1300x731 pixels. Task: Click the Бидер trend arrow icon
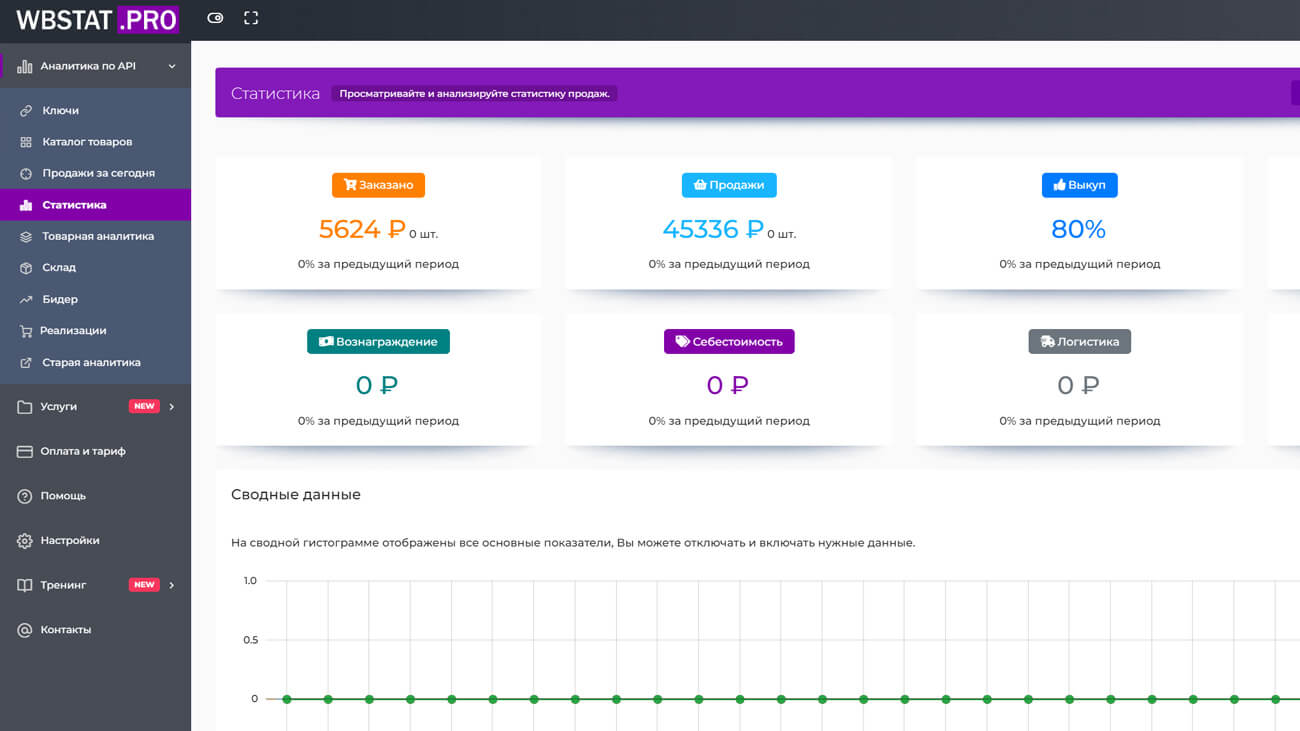coord(26,299)
